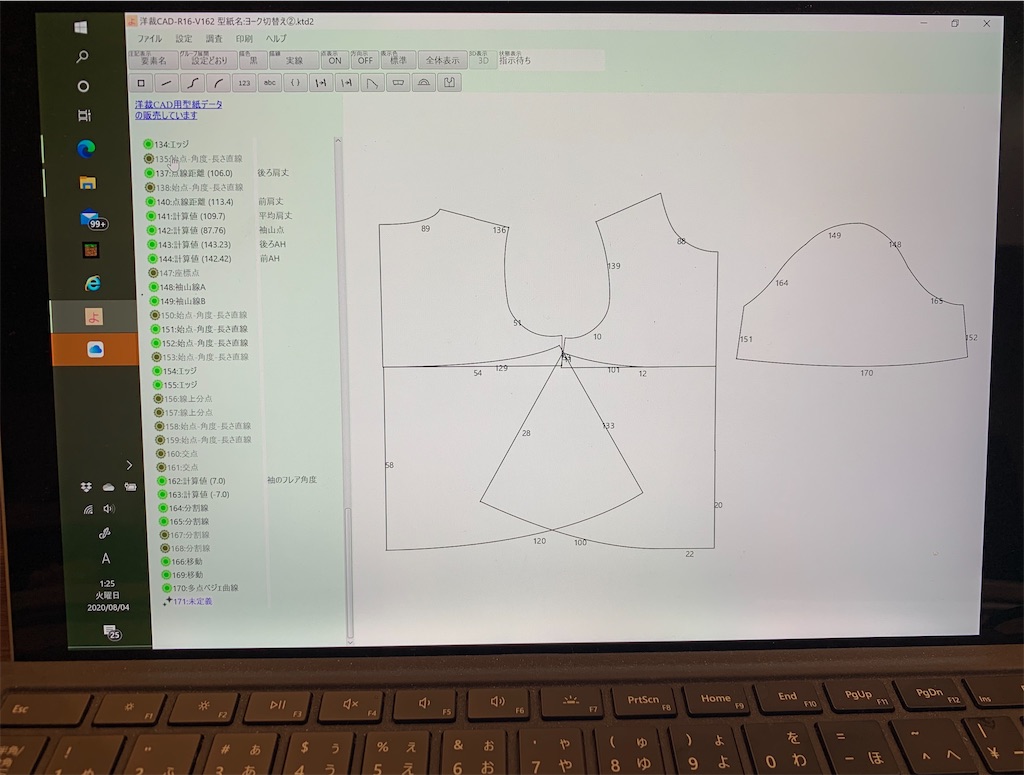The image size is (1024, 775).
Task: Select the protractor angle tool
Action: coord(424,83)
